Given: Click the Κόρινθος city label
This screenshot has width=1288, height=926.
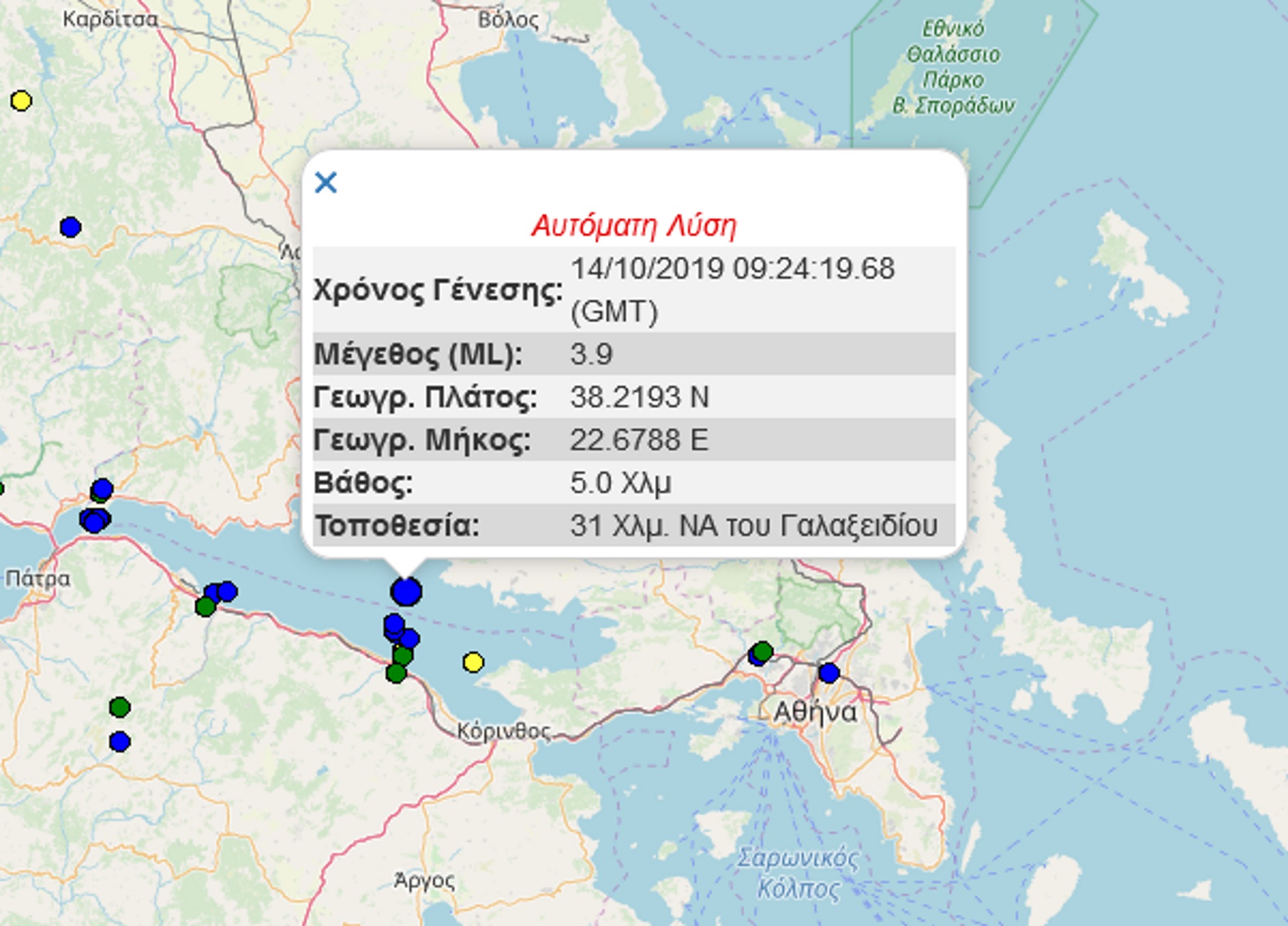Looking at the screenshot, I should (x=503, y=732).
